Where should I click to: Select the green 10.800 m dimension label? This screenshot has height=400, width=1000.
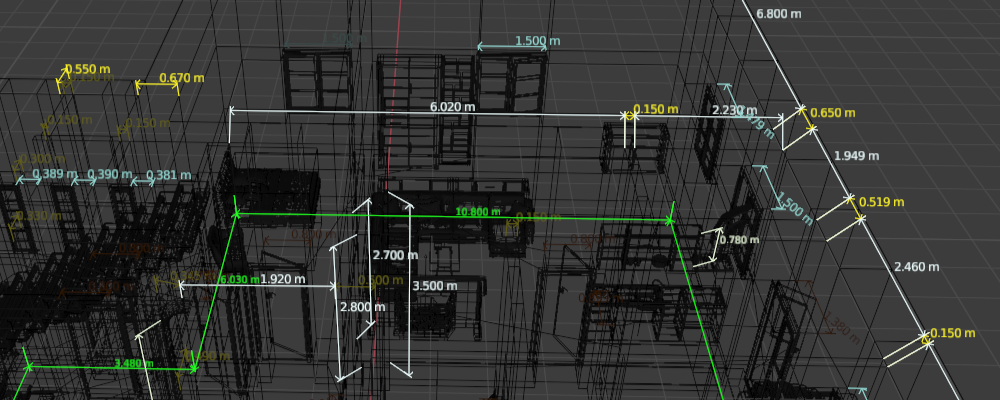(478, 212)
